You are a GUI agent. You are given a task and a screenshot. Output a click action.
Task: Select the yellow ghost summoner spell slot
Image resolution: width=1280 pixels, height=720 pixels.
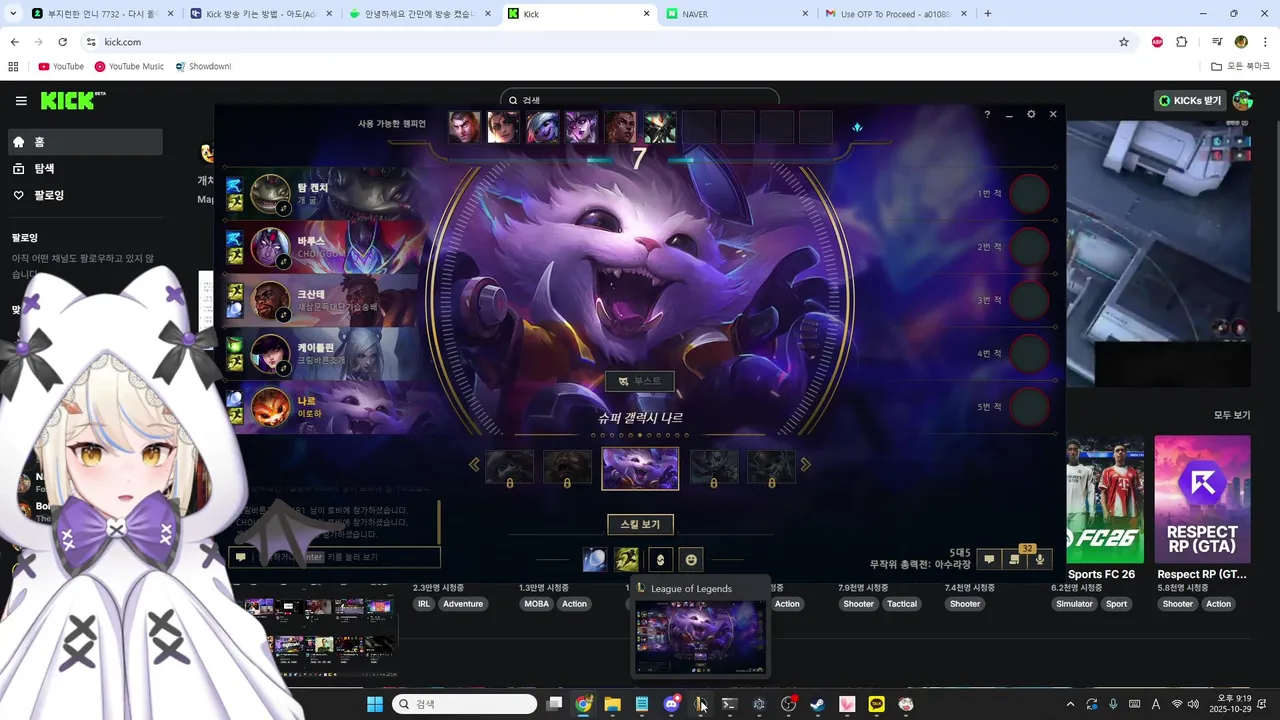tap(627, 560)
